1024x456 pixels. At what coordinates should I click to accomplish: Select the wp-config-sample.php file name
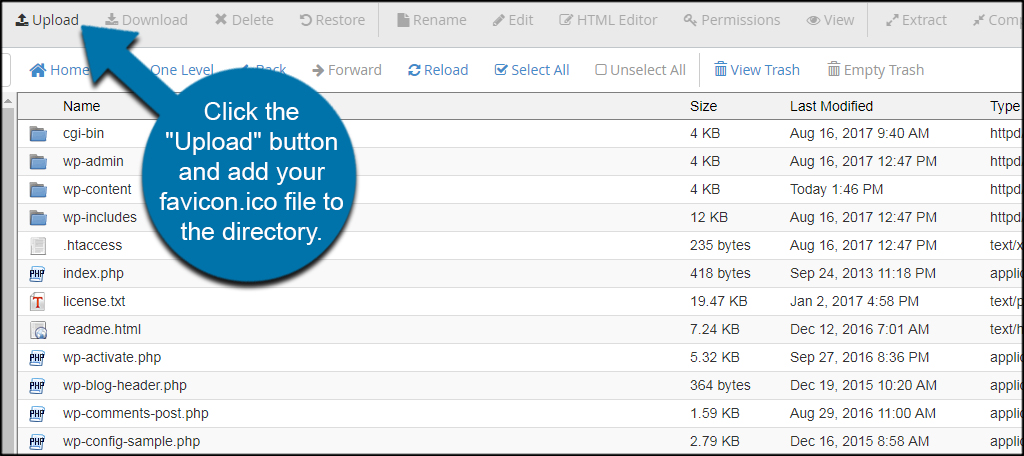(131, 442)
